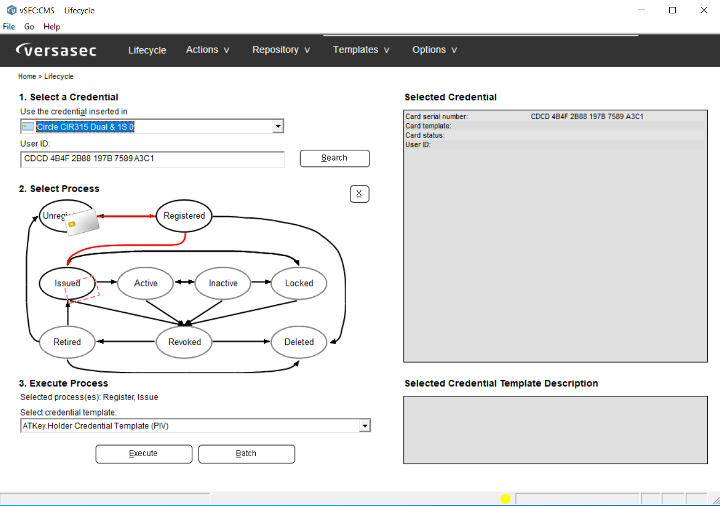Click in the User ID input field
The height and width of the screenshot is (506, 720).
point(152,159)
